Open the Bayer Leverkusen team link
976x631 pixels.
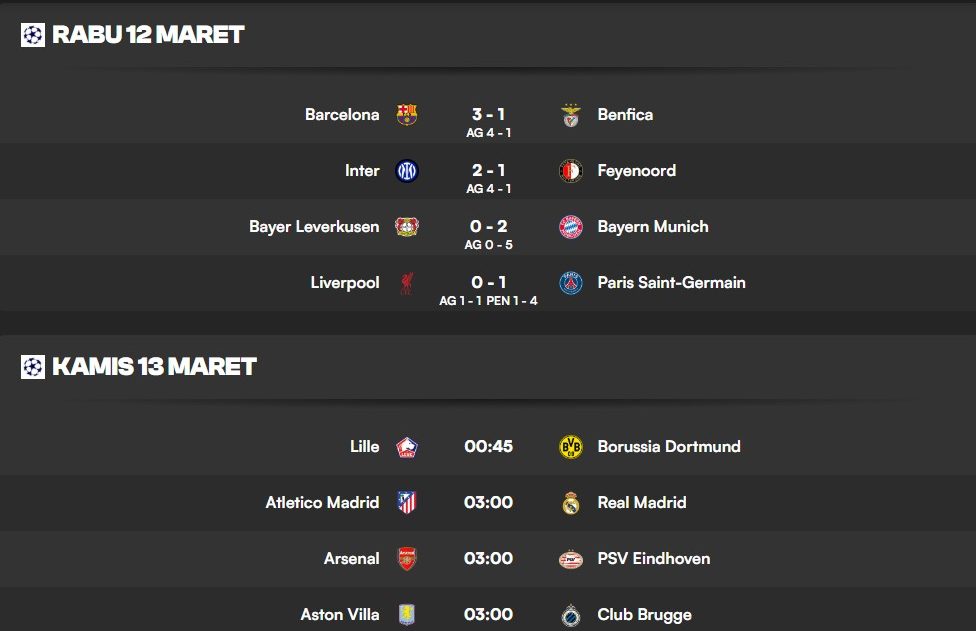pos(314,227)
